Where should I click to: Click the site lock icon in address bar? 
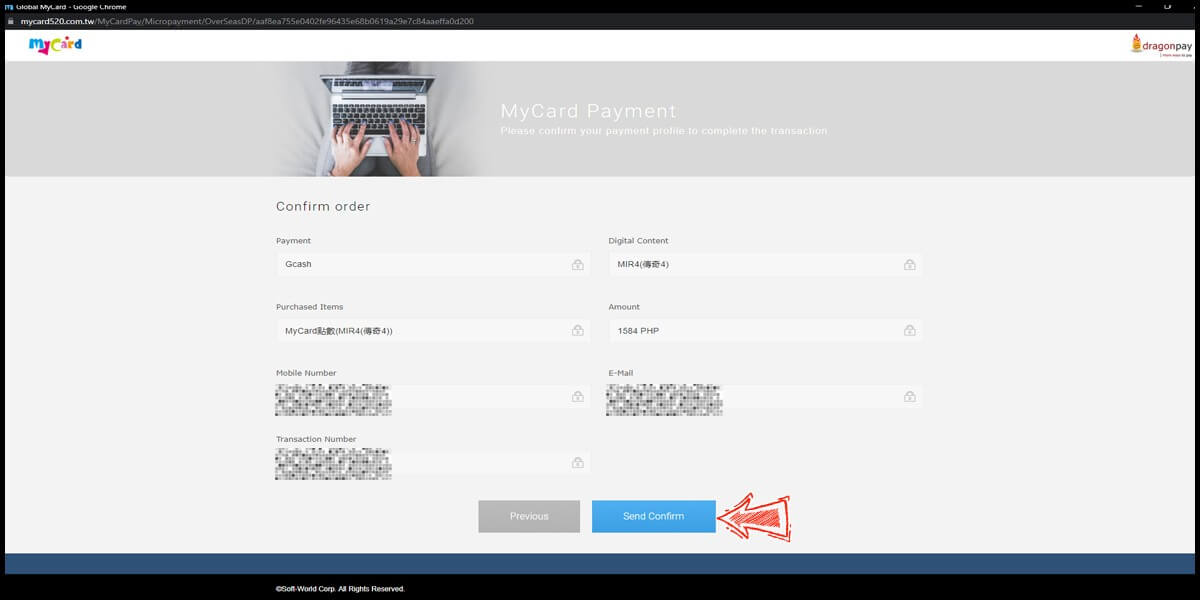pos(10,21)
